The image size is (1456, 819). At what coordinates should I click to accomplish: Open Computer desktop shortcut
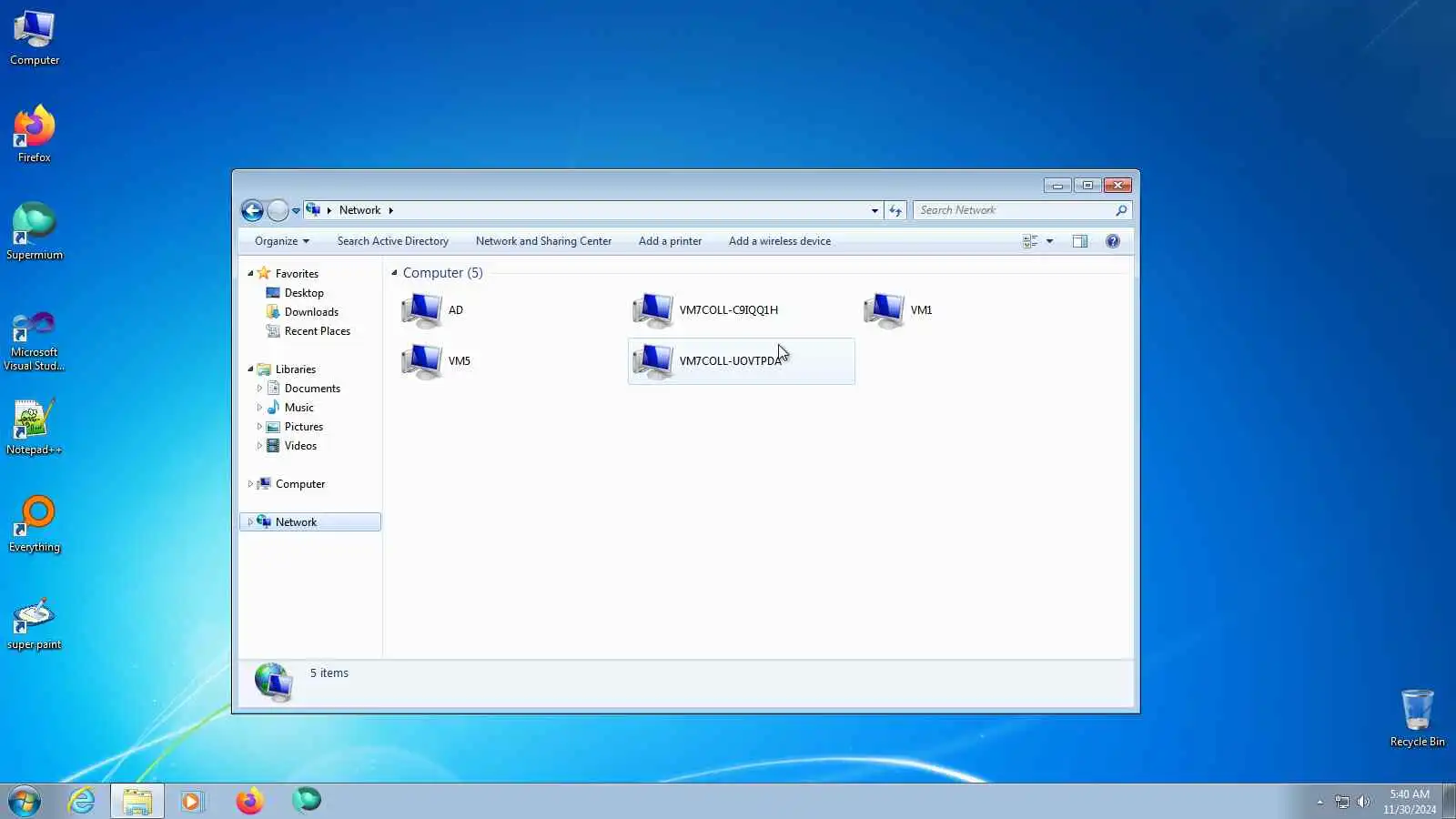coord(35,38)
